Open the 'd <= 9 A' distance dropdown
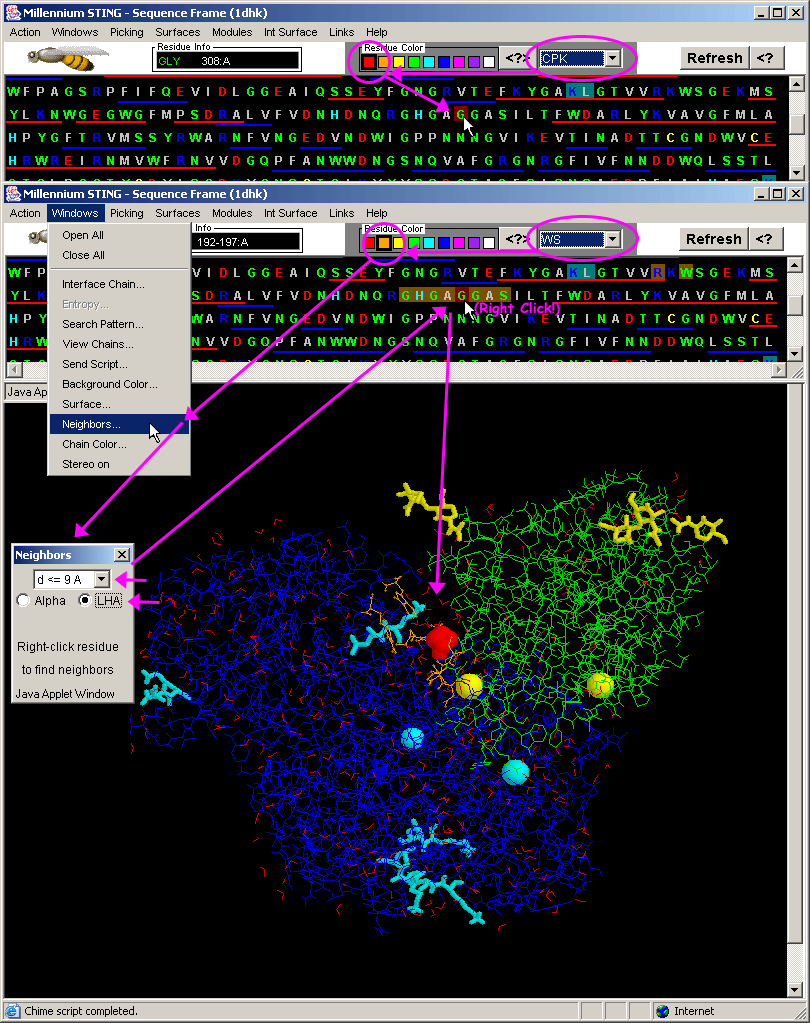 [x=102, y=579]
